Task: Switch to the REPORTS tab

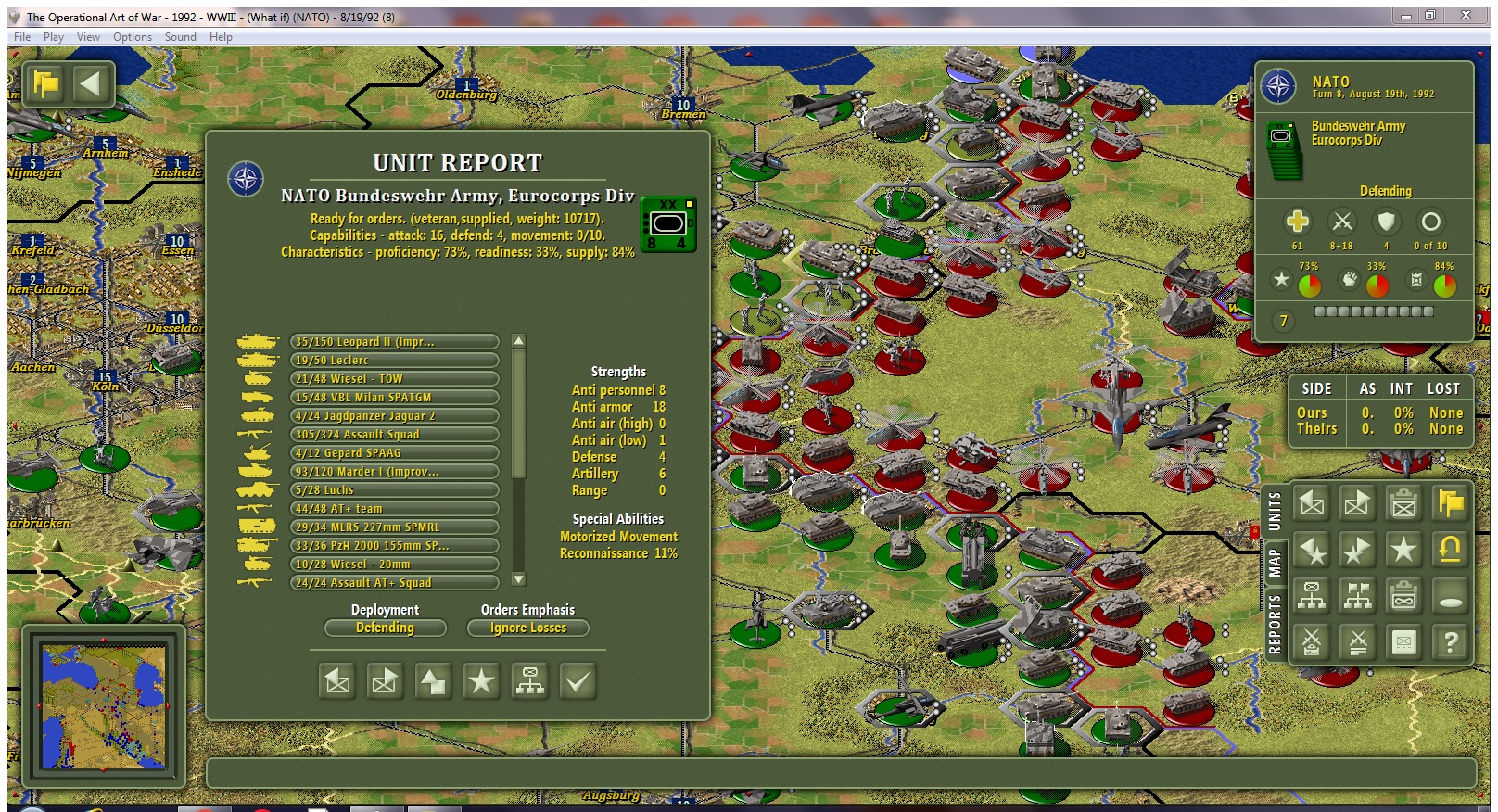Action: [x=1275, y=624]
